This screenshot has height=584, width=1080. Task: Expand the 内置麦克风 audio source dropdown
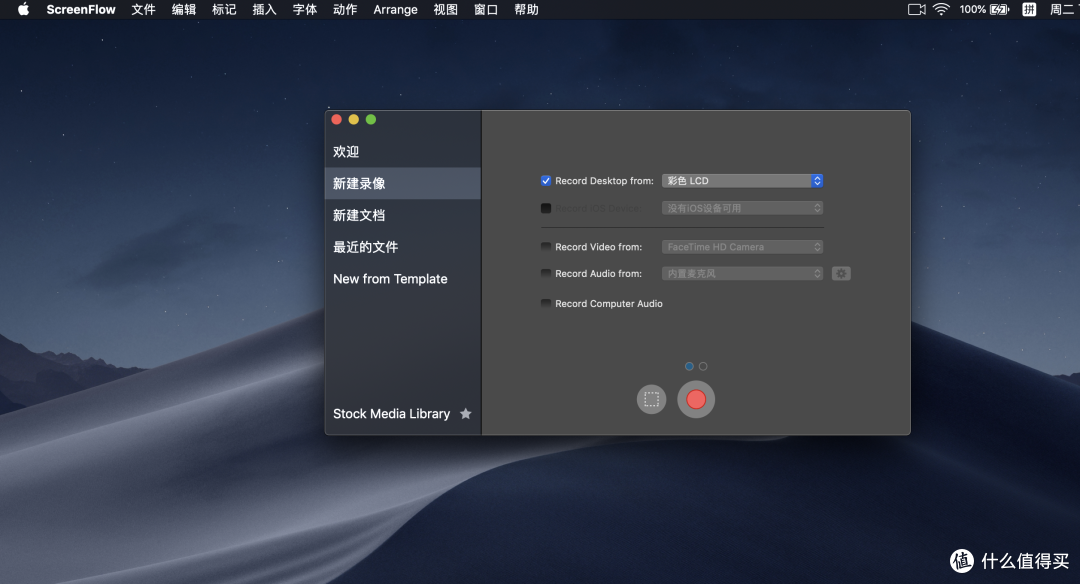742,273
